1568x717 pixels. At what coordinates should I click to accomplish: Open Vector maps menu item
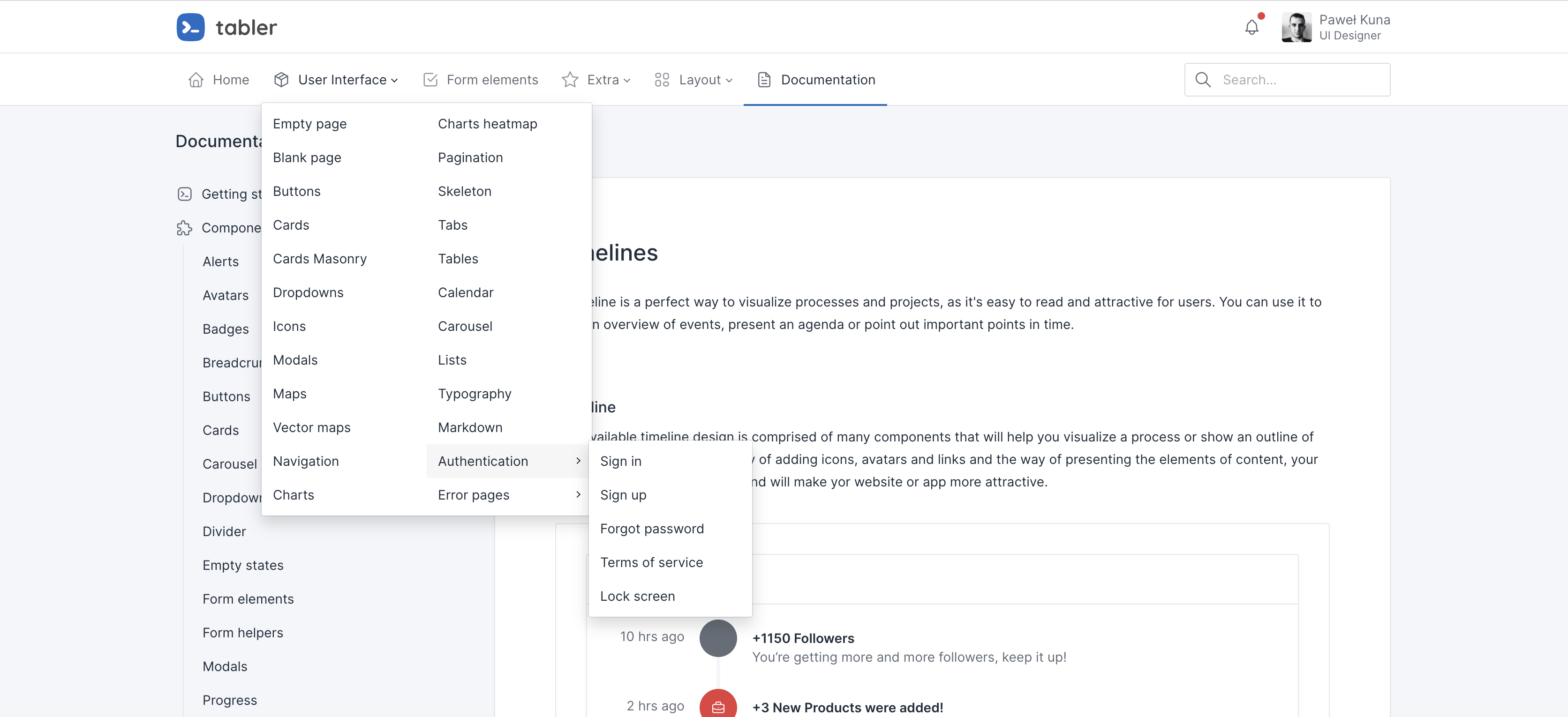coord(345,427)
